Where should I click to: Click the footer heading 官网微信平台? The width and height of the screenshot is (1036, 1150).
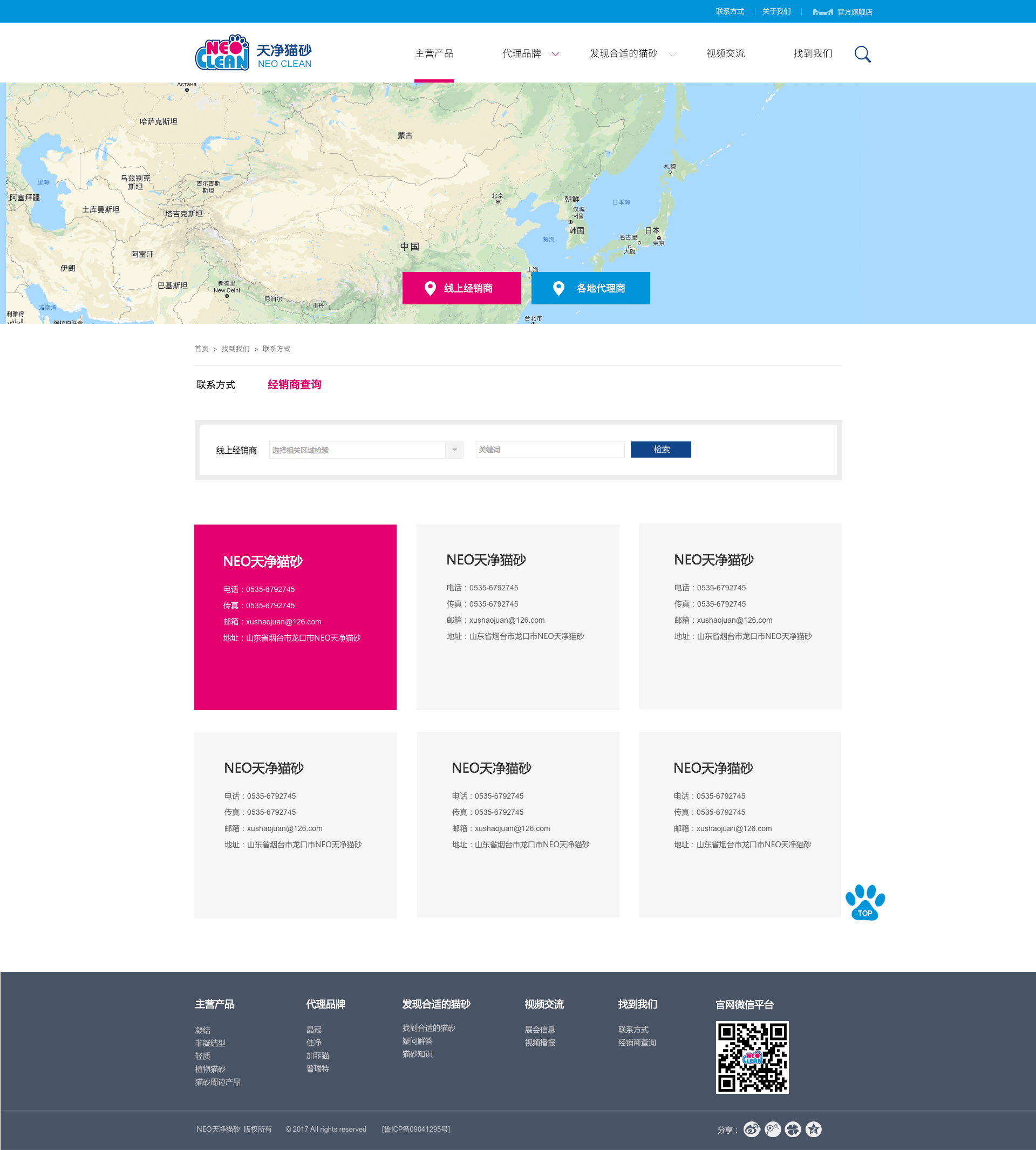(745, 1005)
